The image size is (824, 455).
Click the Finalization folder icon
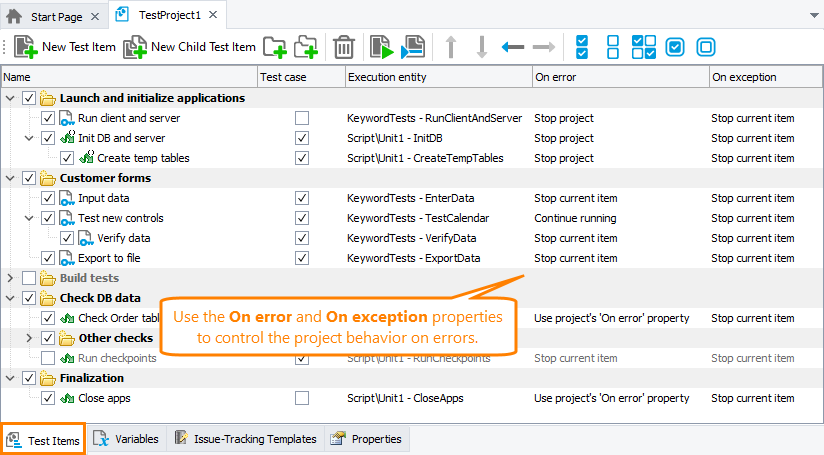tap(48, 378)
